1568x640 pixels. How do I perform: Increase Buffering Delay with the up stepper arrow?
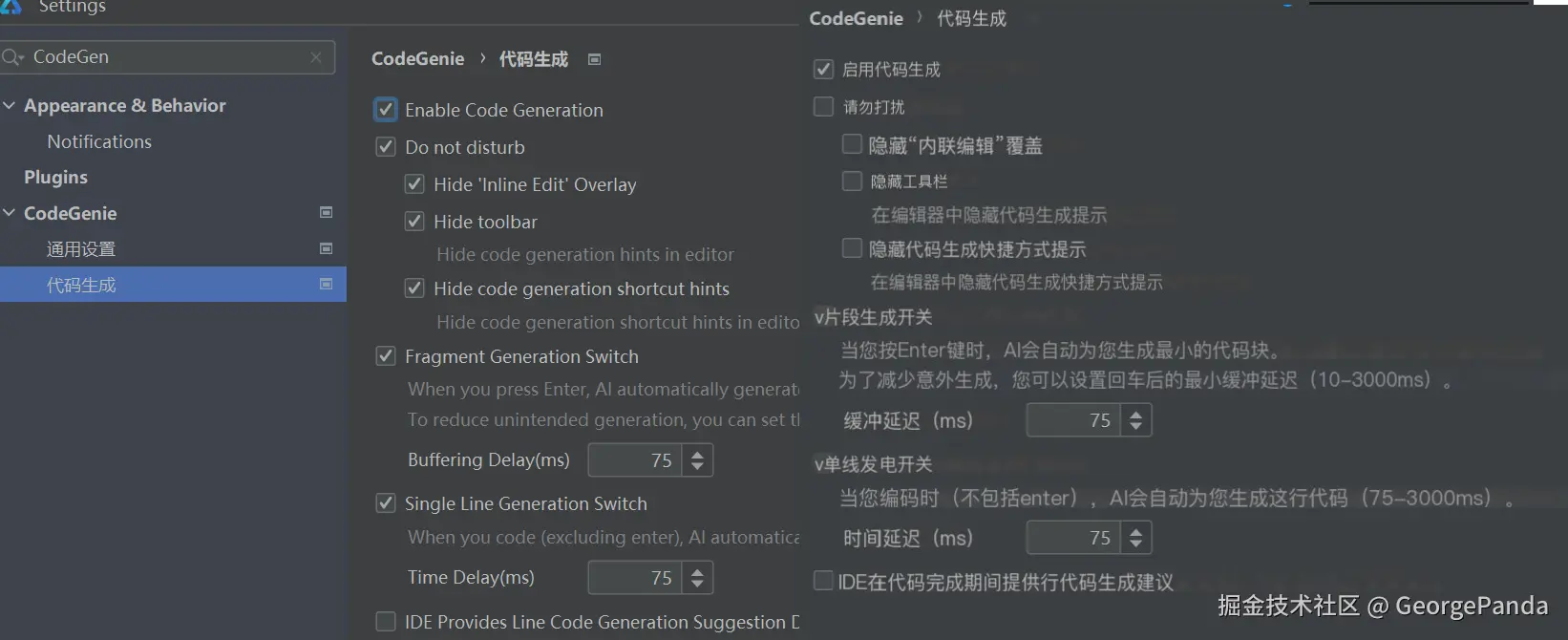click(x=698, y=453)
